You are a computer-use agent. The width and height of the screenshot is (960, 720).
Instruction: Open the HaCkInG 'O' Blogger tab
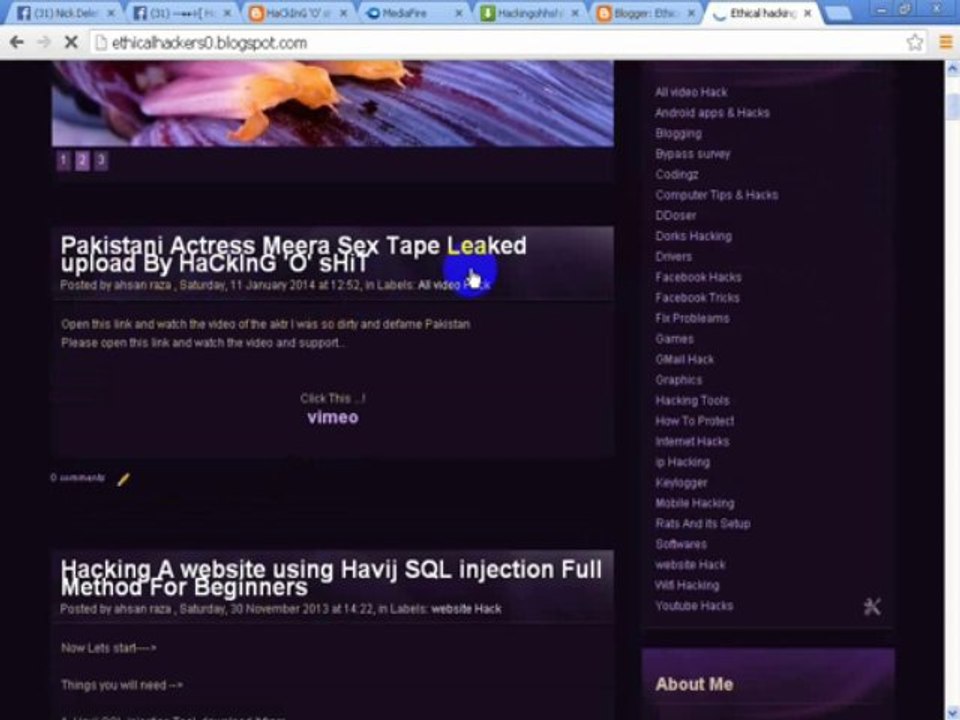point(297,13)
